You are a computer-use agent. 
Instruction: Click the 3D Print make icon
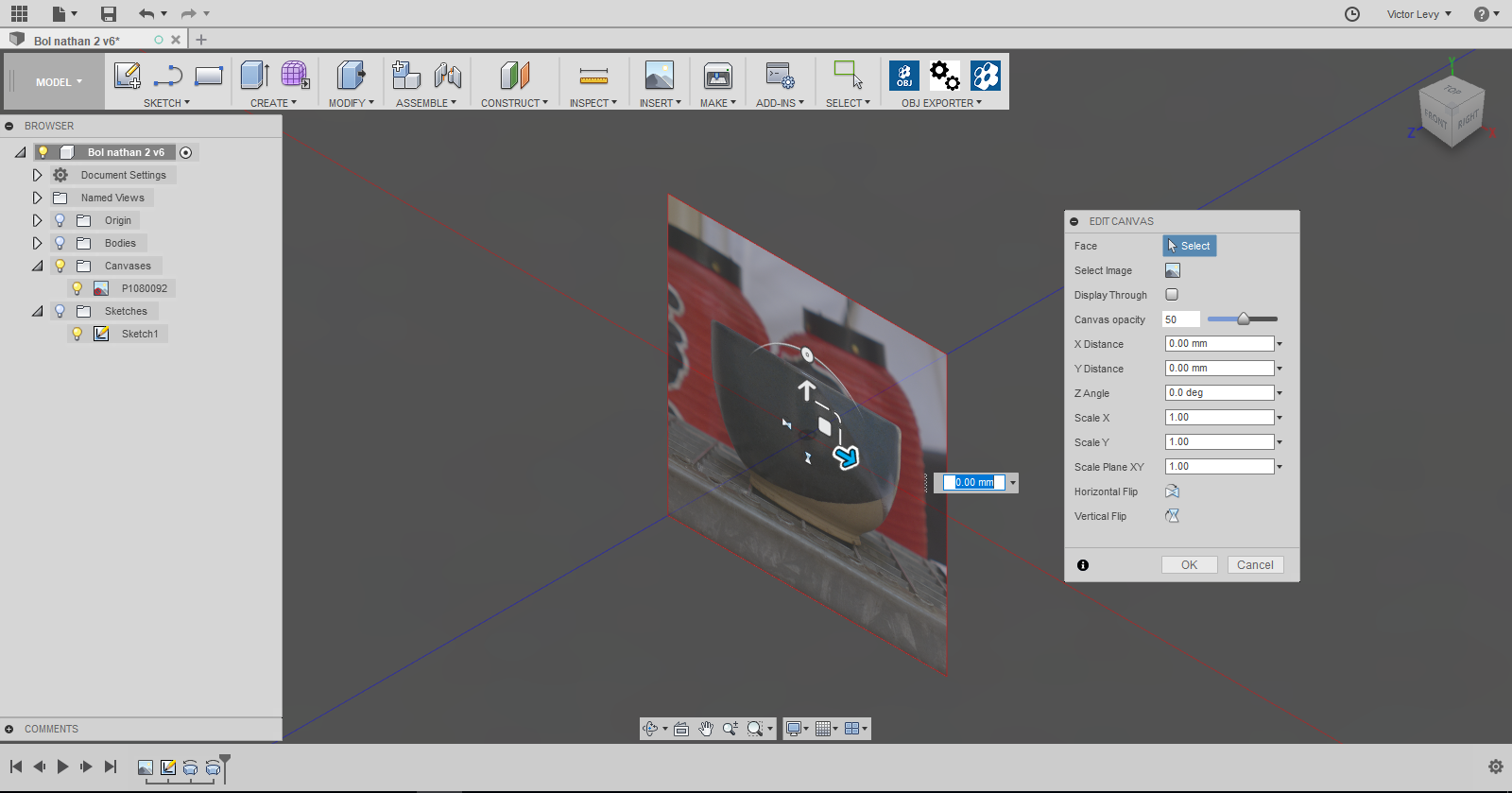click(718, 76)
